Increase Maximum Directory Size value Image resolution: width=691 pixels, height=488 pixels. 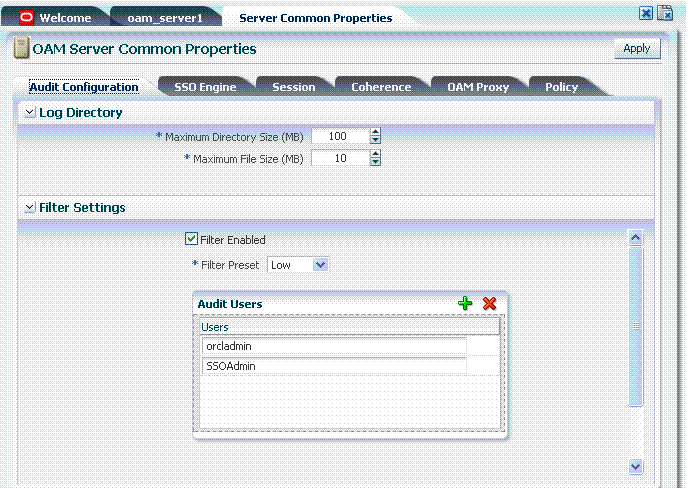(x=375, y=132)
